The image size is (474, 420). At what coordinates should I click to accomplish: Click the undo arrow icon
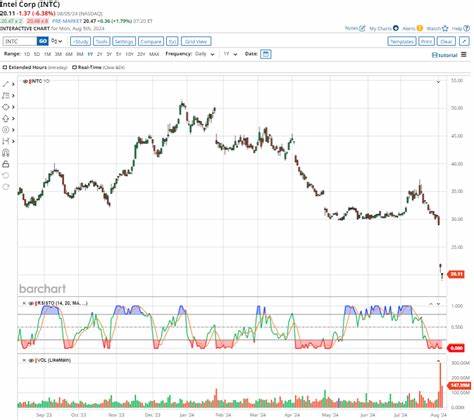(6, 175)
